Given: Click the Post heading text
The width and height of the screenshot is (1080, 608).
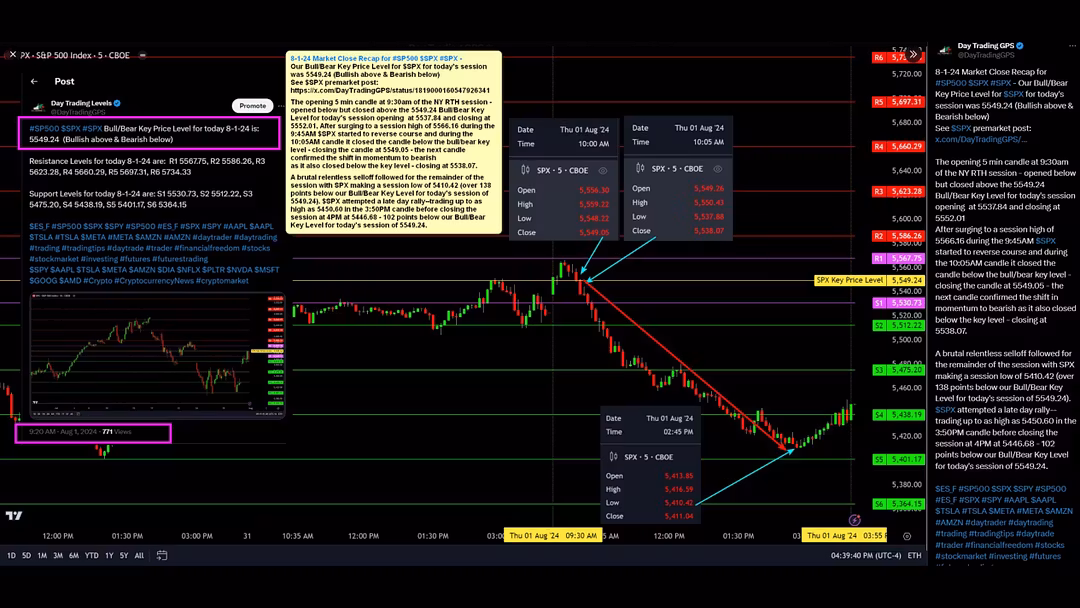Looking at the screenshot, I should coord(64,81).
